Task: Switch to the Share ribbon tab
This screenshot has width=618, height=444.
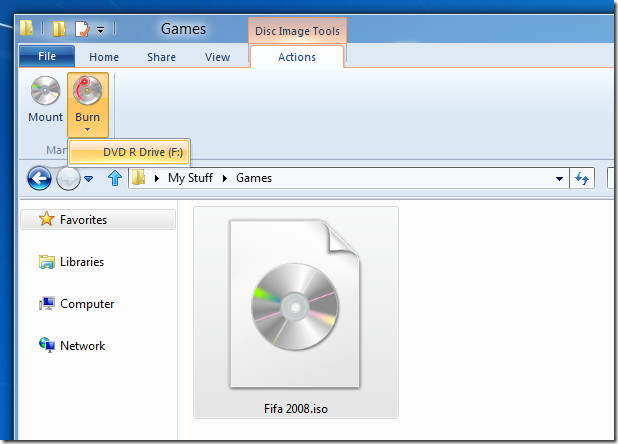Action: coord(161,57)
